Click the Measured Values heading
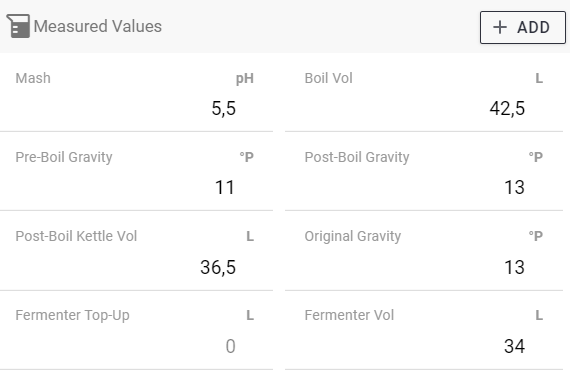This screenshot has height=388, width=570. click(97, 26)
